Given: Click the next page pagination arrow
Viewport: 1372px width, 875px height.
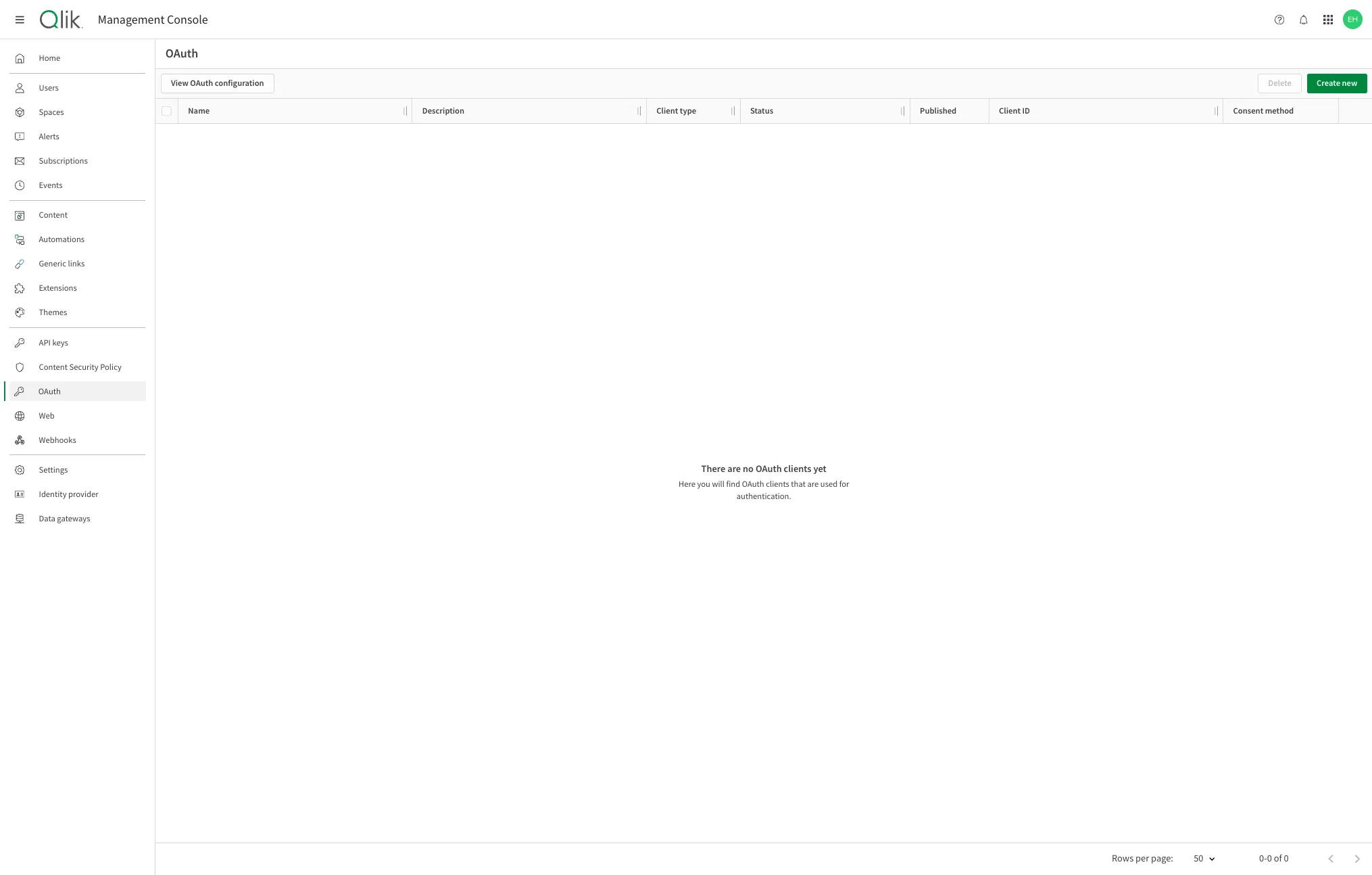Looking at the screenshot, I should 1358,858.
